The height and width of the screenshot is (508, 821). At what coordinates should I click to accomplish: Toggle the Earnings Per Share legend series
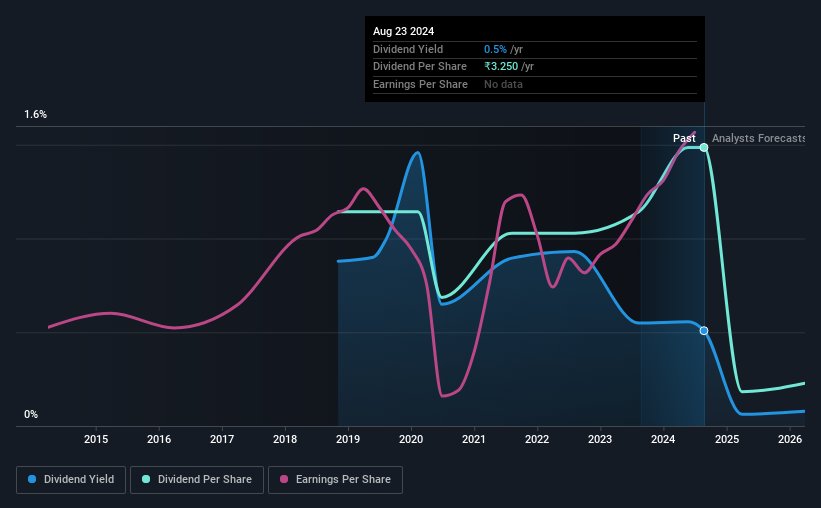335,480
